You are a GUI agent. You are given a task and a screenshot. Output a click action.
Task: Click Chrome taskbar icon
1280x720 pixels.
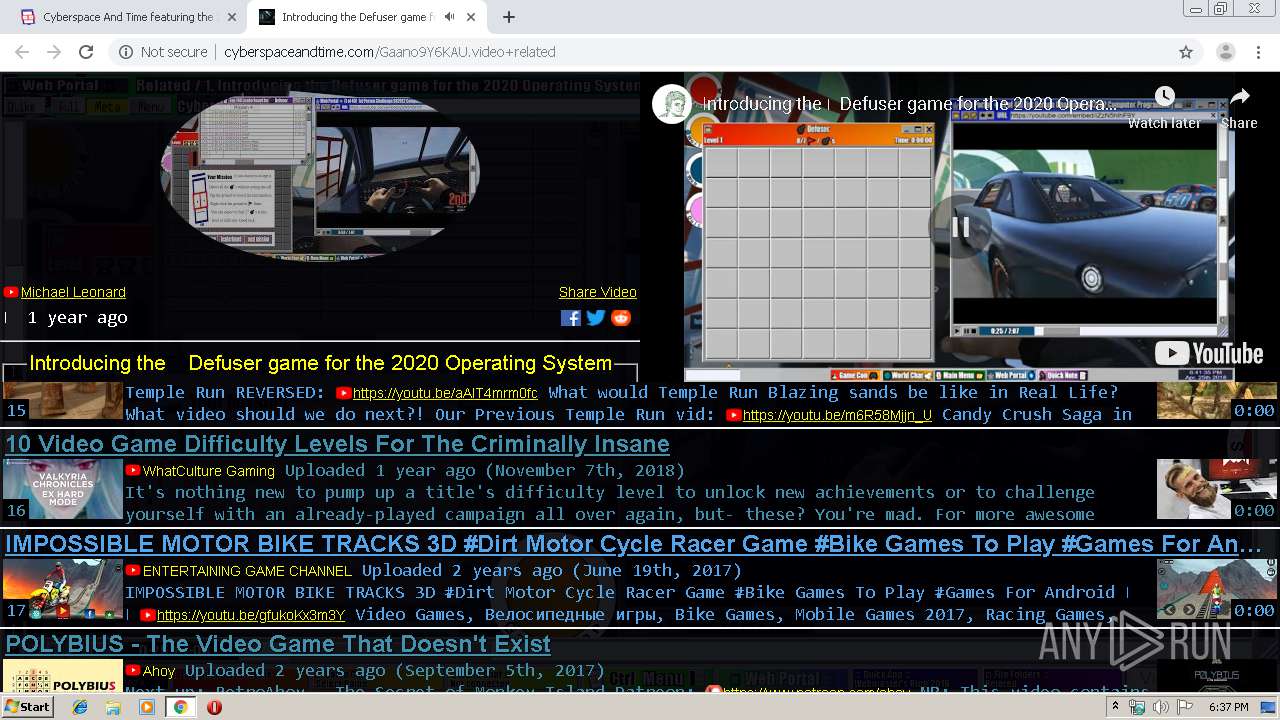pos(180,707)
